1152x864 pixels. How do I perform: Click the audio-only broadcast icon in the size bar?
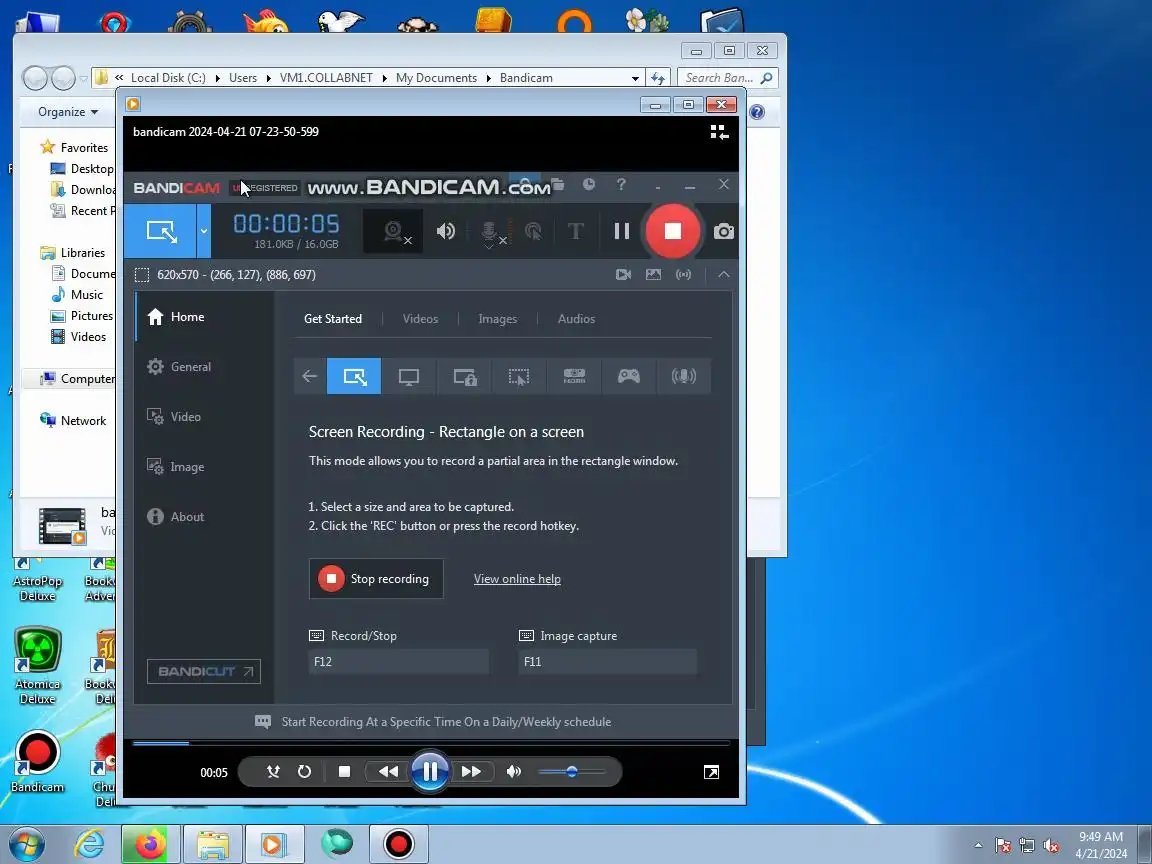coord(684,274)
